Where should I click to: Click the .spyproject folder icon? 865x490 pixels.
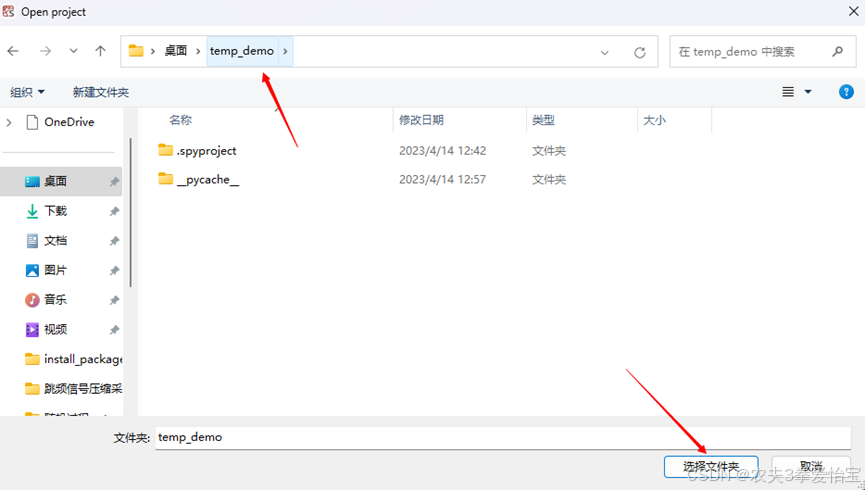point(165,150)
